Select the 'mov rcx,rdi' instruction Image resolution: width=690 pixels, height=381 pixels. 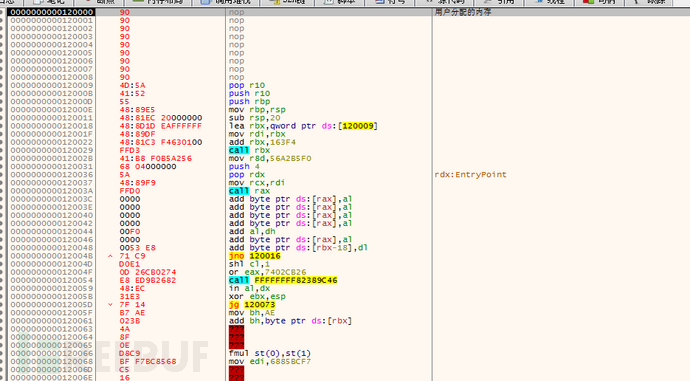[257, 183]
